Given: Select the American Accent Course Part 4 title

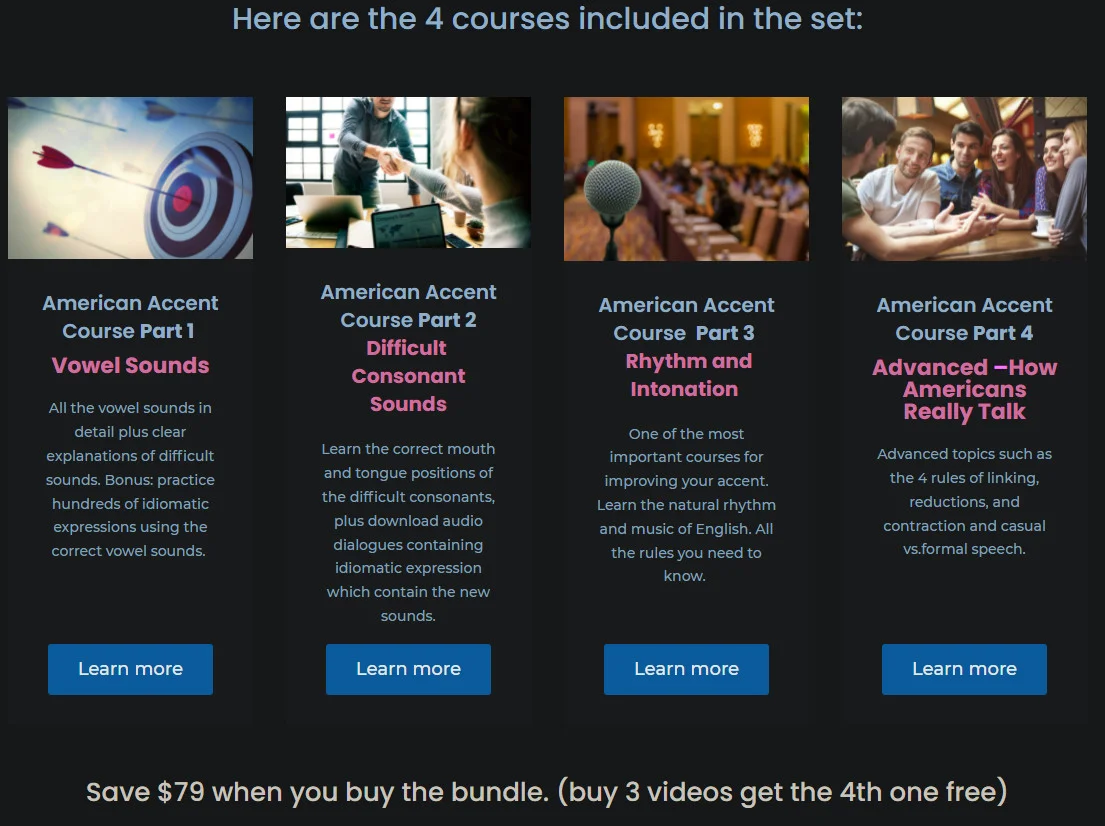Looking at the screenshot, I should click(964, 319).
